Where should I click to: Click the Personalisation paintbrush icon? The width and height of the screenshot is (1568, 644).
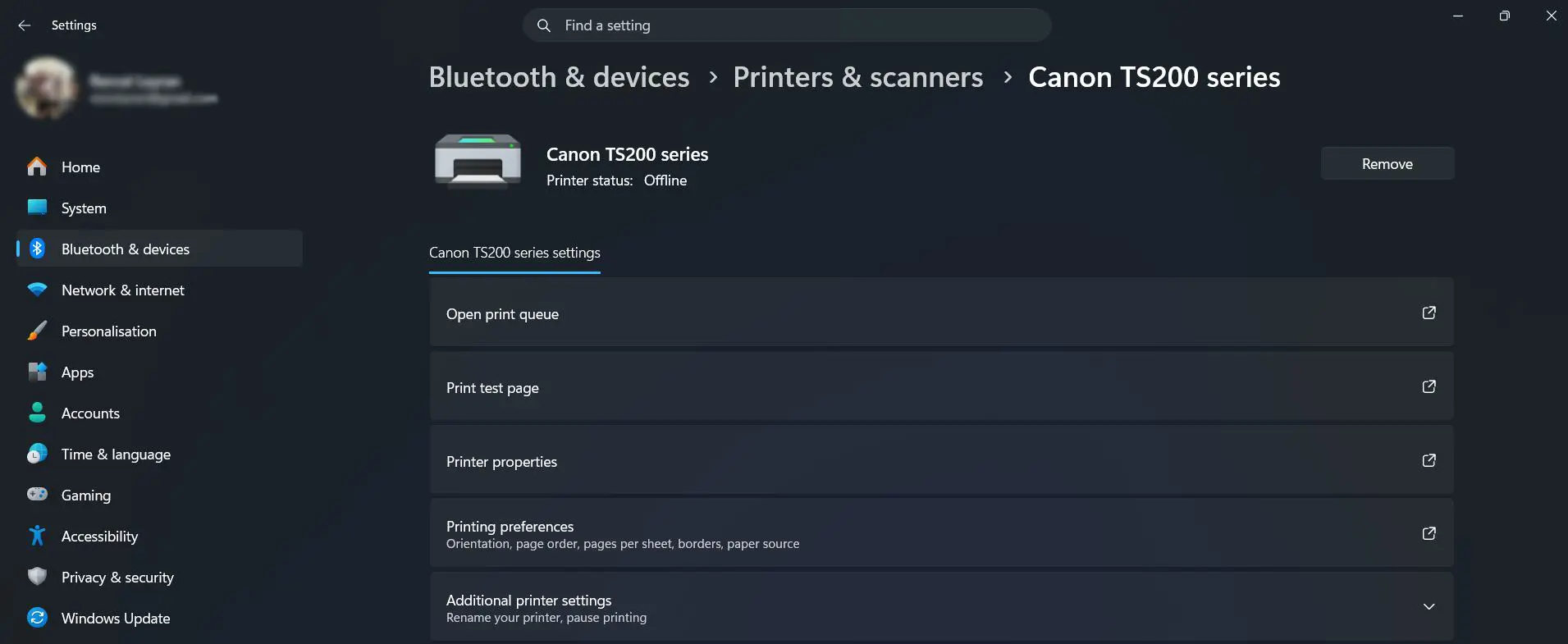tap(37, 331)
